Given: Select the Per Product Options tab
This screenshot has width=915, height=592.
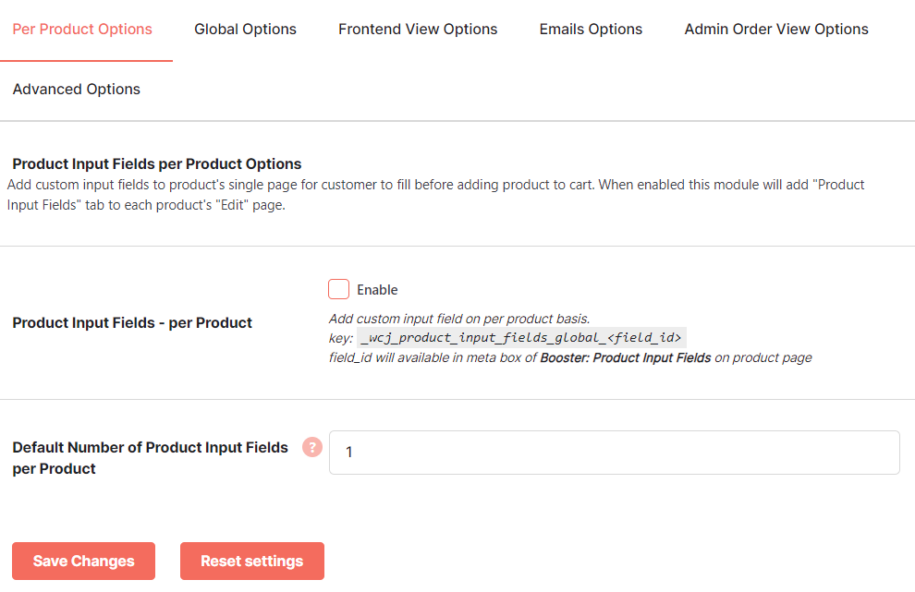Looking at the screenshot, I should tap(82, 29).
